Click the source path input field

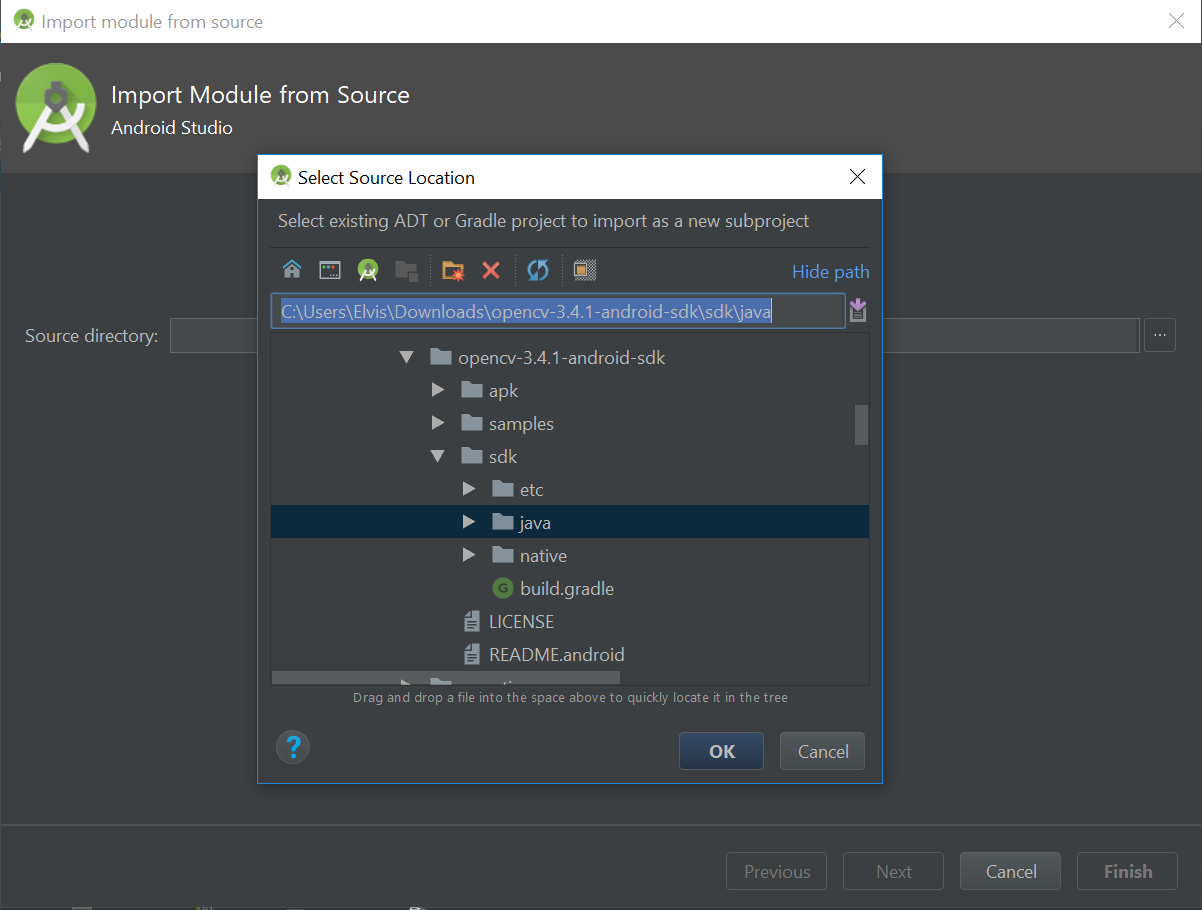click(x=560, y=311)
